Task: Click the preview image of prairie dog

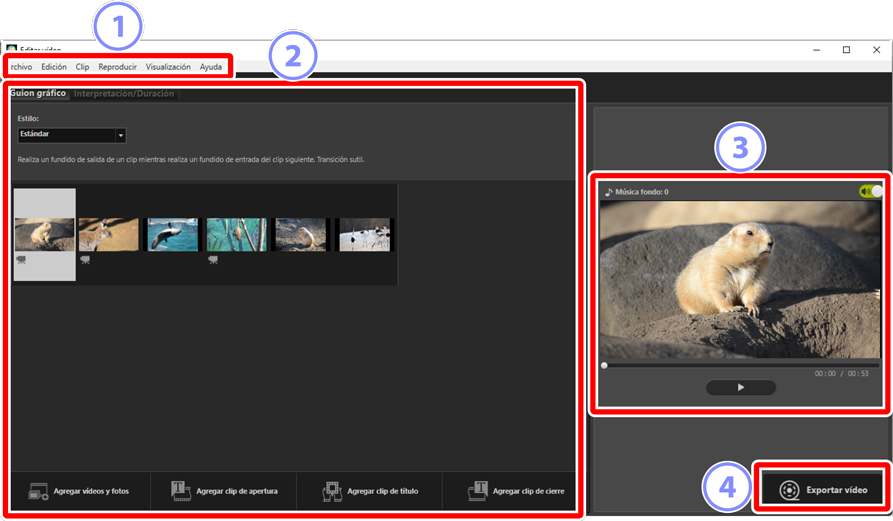Action: point(740,280)
